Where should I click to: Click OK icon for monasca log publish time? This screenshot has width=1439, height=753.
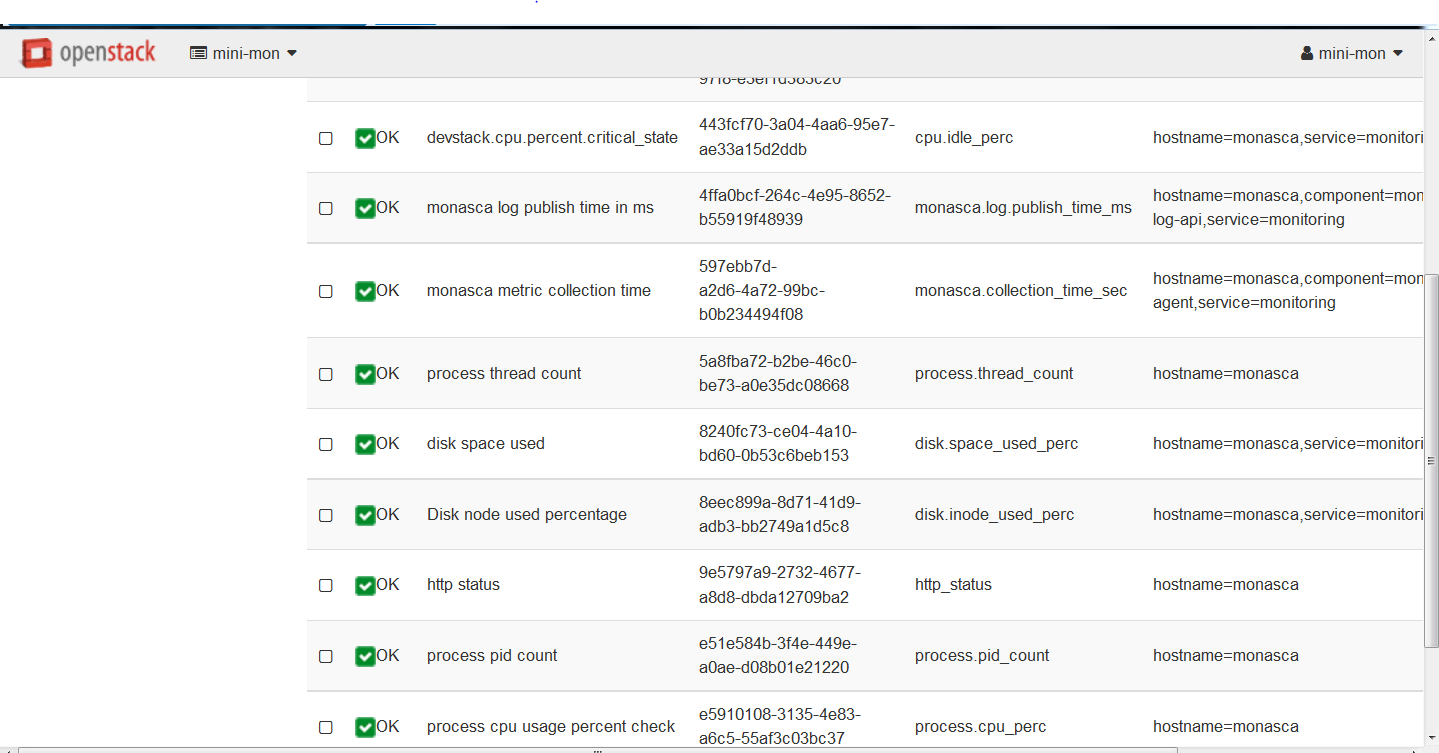pyautogui.click(x=365, y=208)
